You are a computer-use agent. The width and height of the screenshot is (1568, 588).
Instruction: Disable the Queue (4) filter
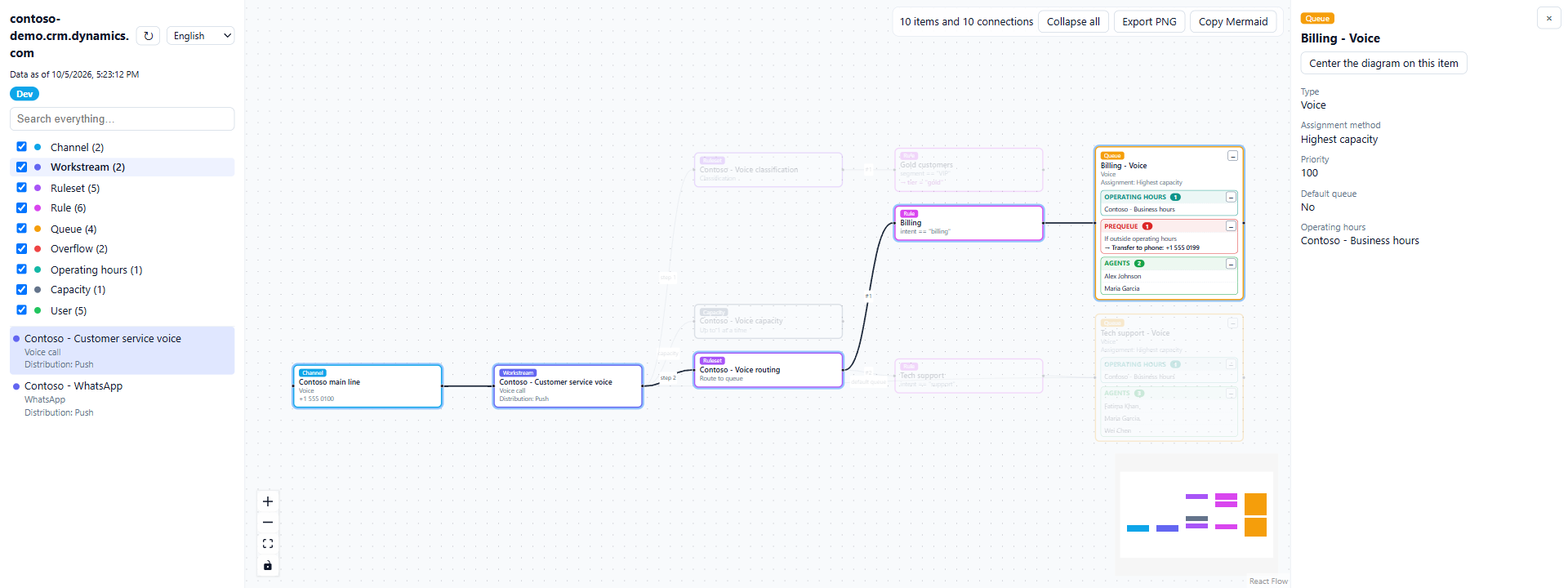[x=22, y=229]
